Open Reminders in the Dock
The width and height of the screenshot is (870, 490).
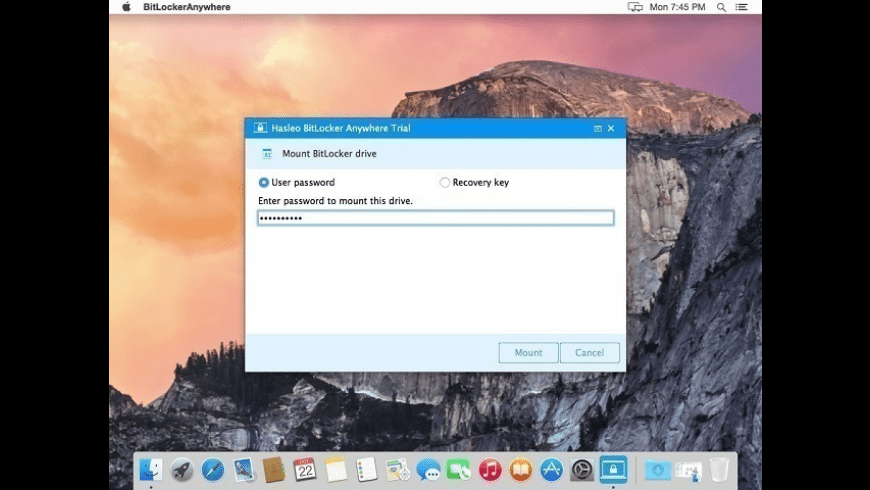pyautogui.click(x=367, y=470)
